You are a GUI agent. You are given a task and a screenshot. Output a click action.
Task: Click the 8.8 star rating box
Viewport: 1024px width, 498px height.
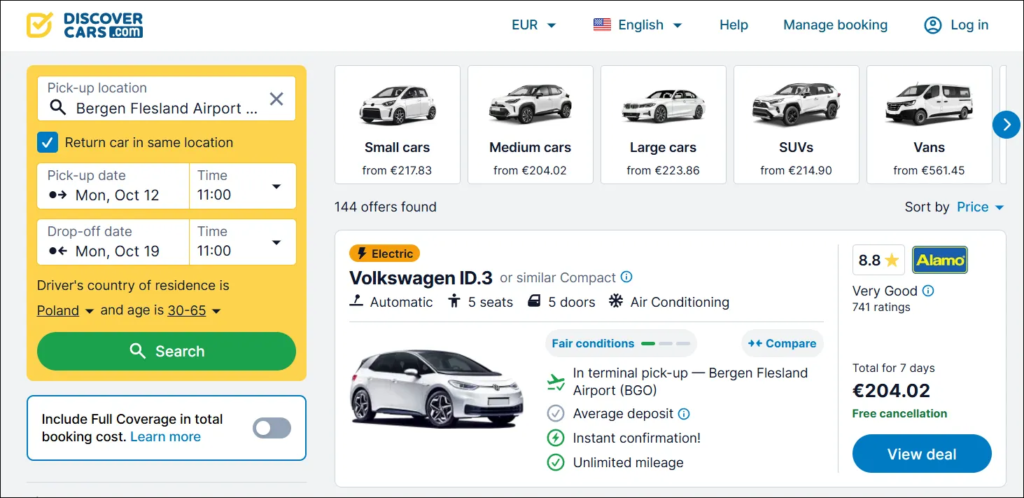(x=878, y=260)
